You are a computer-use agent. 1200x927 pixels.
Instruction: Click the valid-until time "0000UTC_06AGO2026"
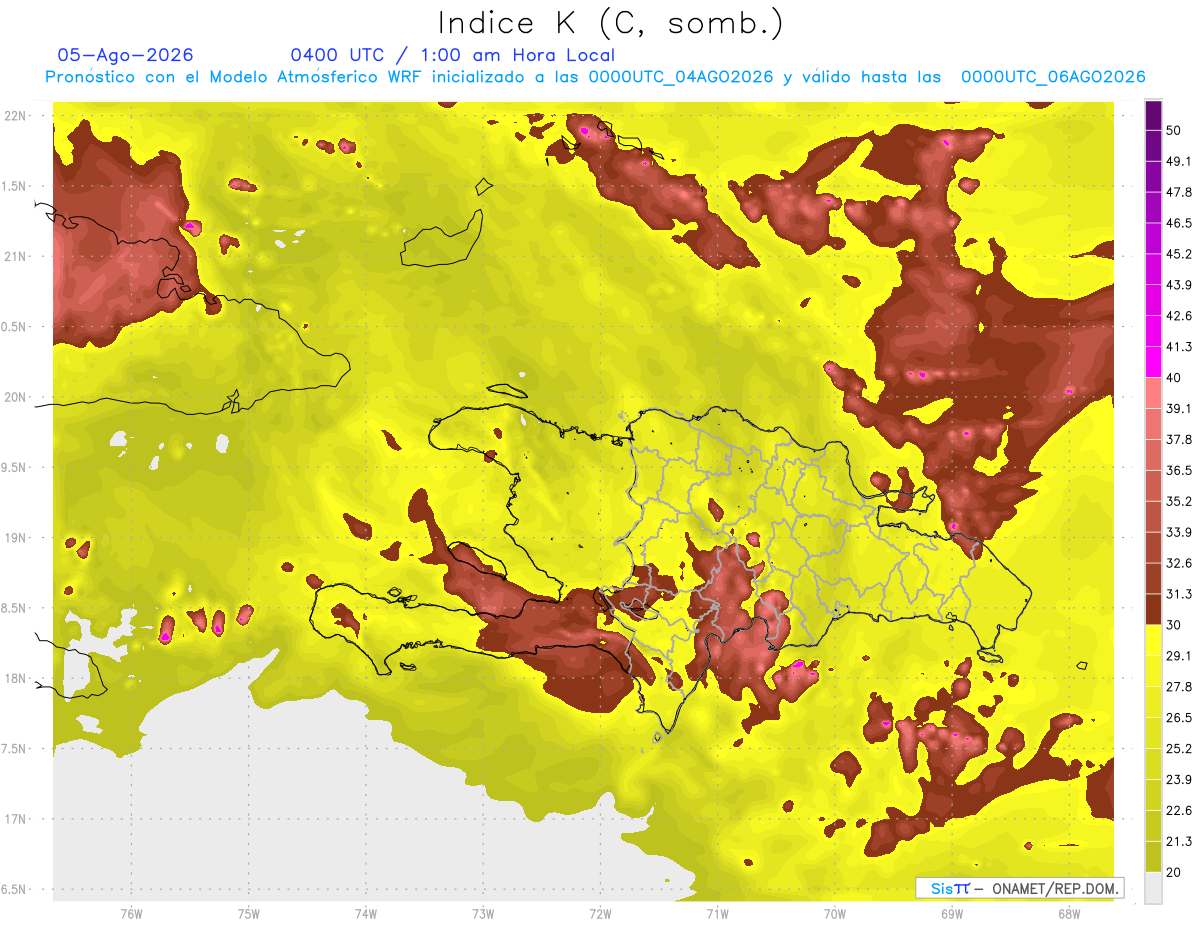click(x=1053, y=77)
